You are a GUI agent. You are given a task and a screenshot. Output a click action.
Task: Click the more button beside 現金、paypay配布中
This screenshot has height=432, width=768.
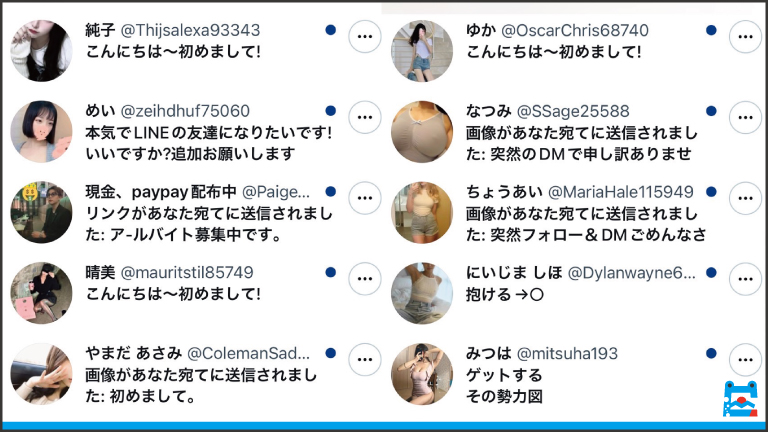point(365,198)
